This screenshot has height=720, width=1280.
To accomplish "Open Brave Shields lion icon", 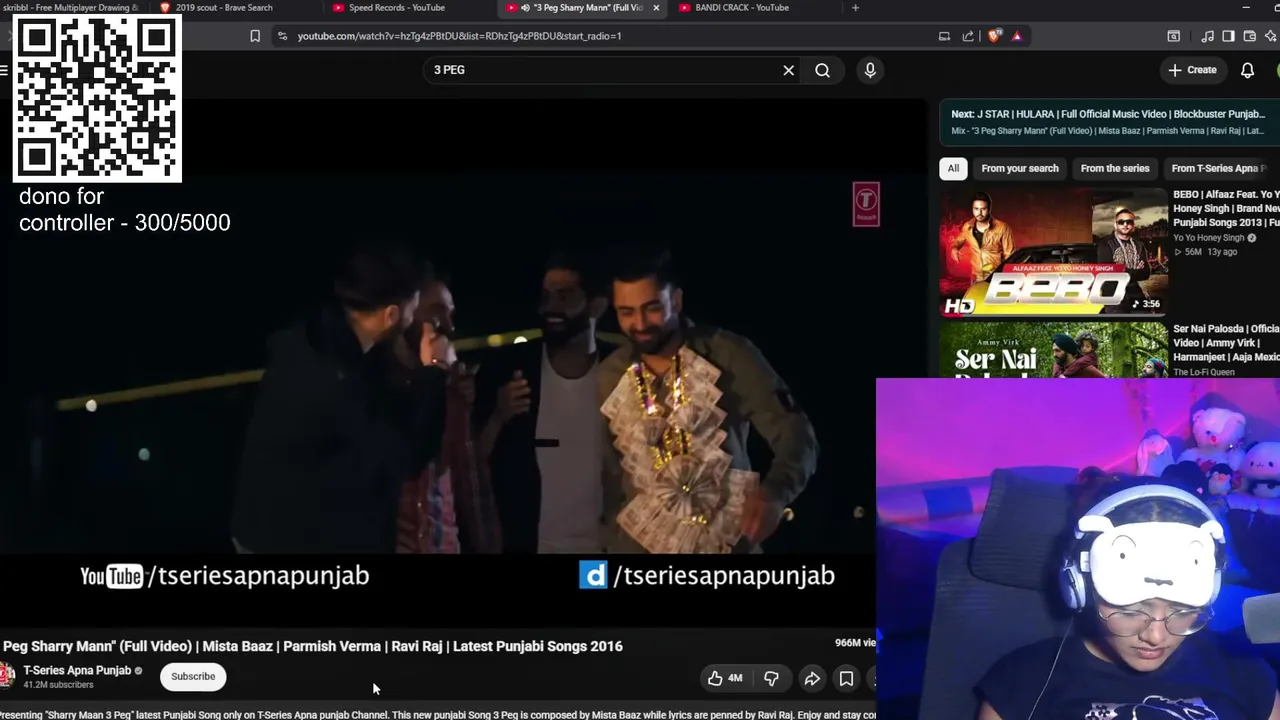I will (x=994, y=36).
